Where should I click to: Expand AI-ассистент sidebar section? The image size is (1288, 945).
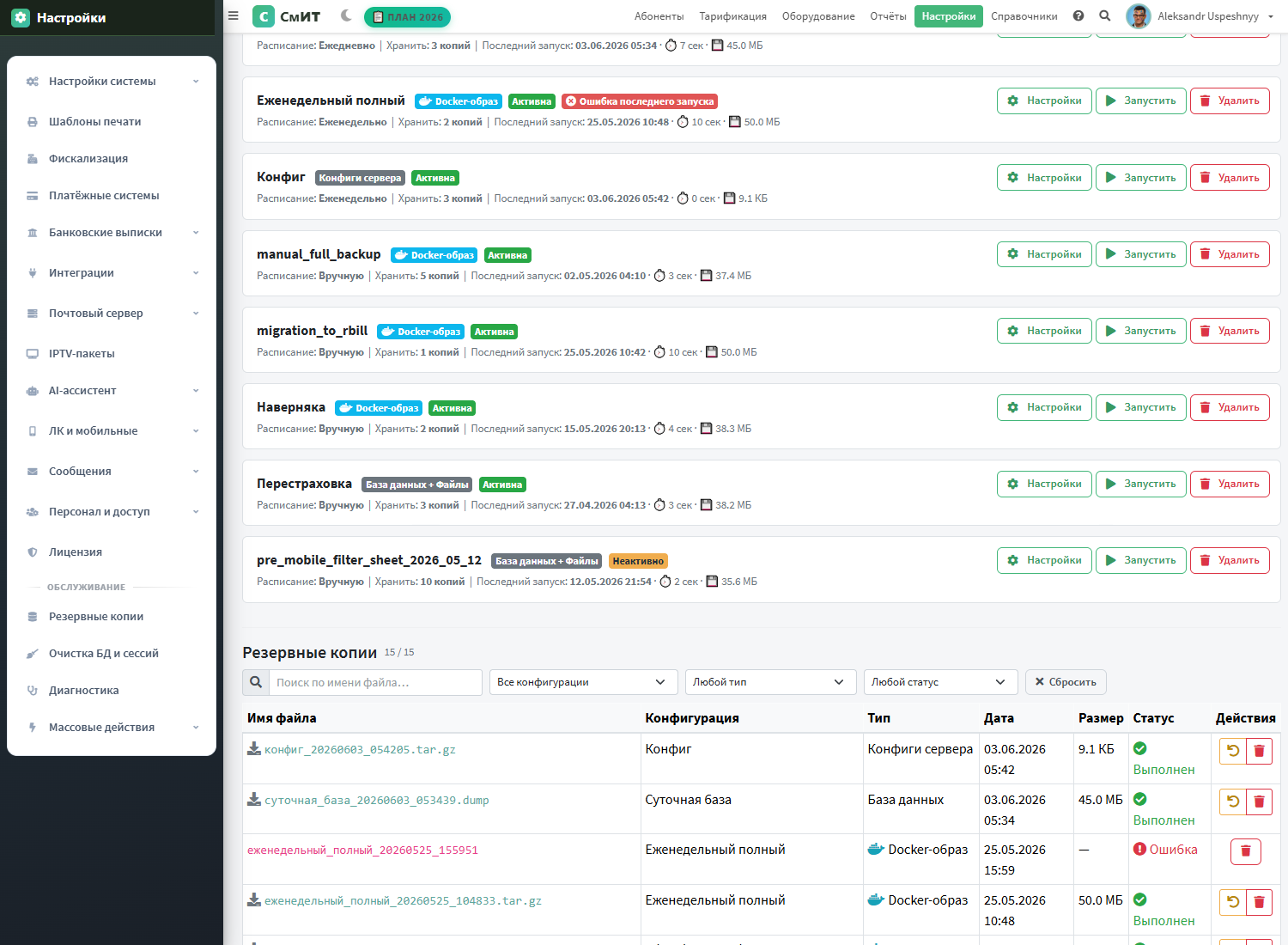[112, 391]
